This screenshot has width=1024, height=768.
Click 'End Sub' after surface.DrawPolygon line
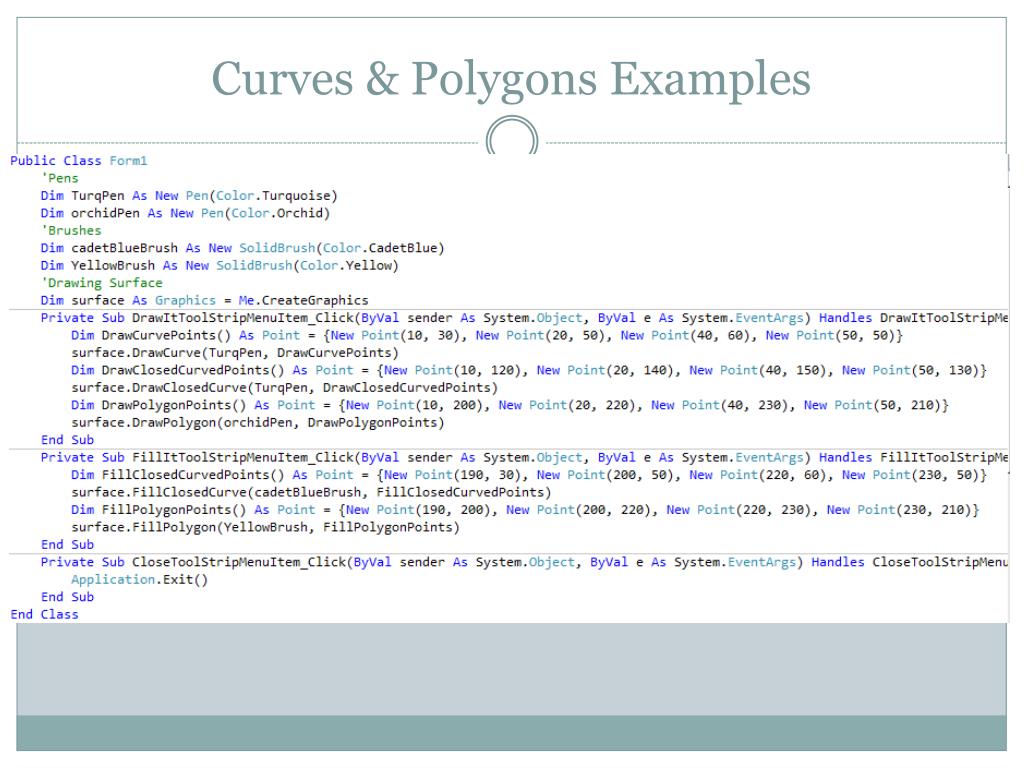coord(67,440)
